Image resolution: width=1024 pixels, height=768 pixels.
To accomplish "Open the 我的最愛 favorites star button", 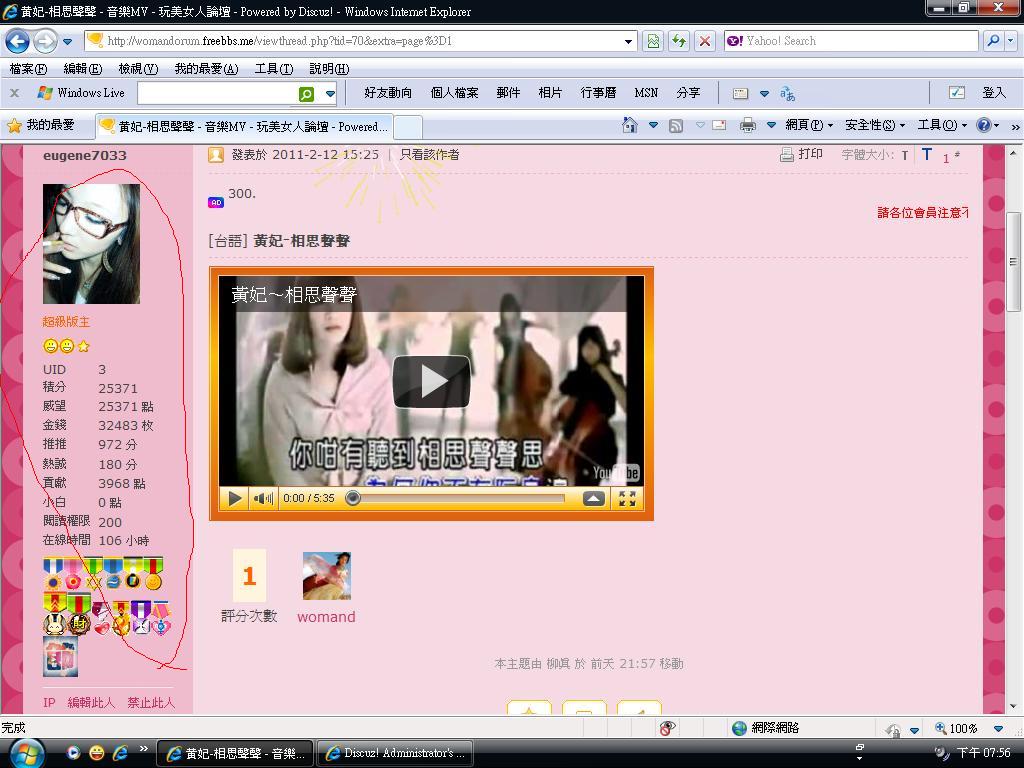I will pos(40,125).
